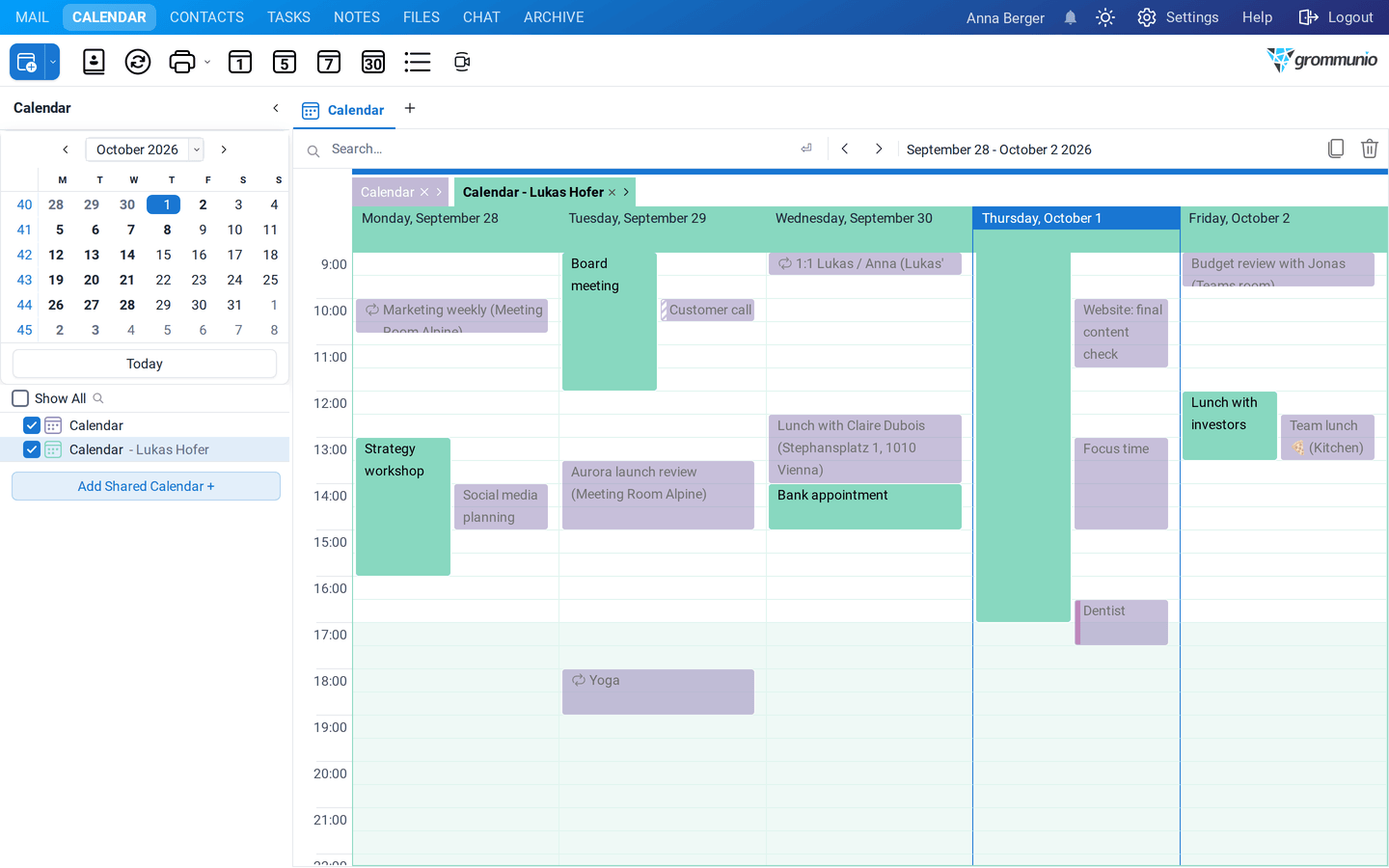1389x868 pixels.
Task: Click the Today button
Action: click(145, 364)
